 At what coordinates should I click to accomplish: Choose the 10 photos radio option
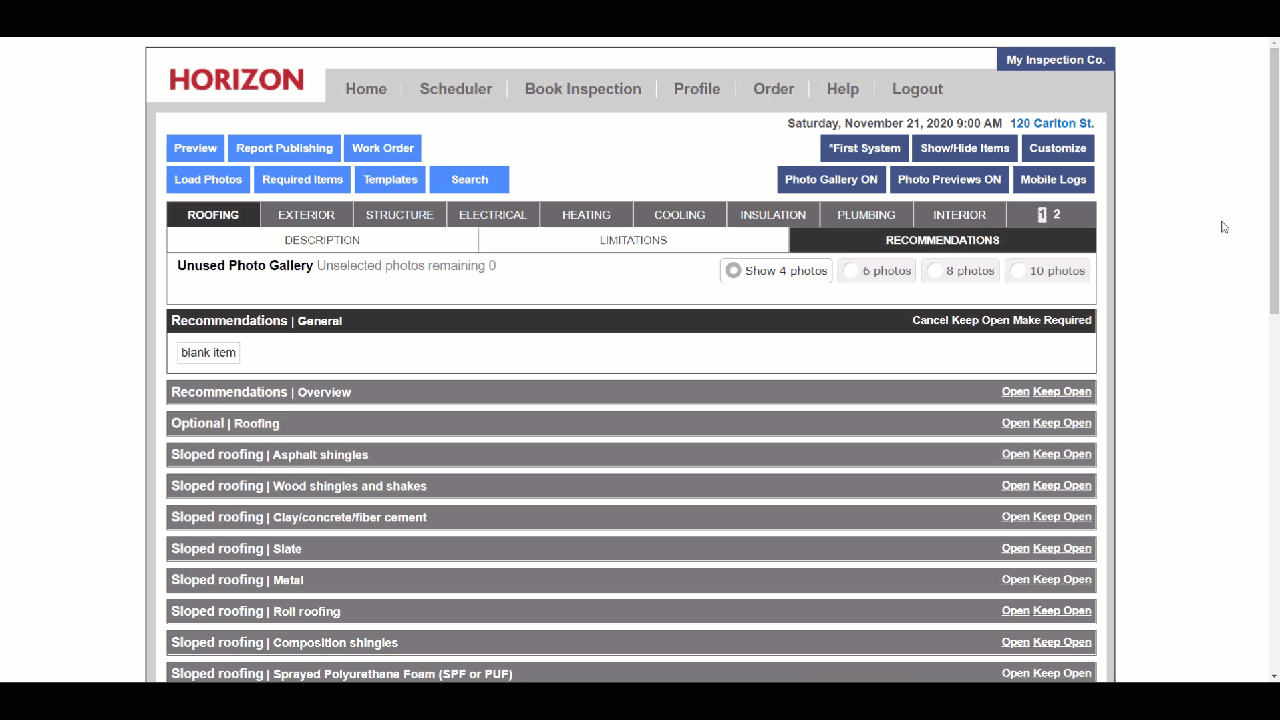click(1018, 271)
